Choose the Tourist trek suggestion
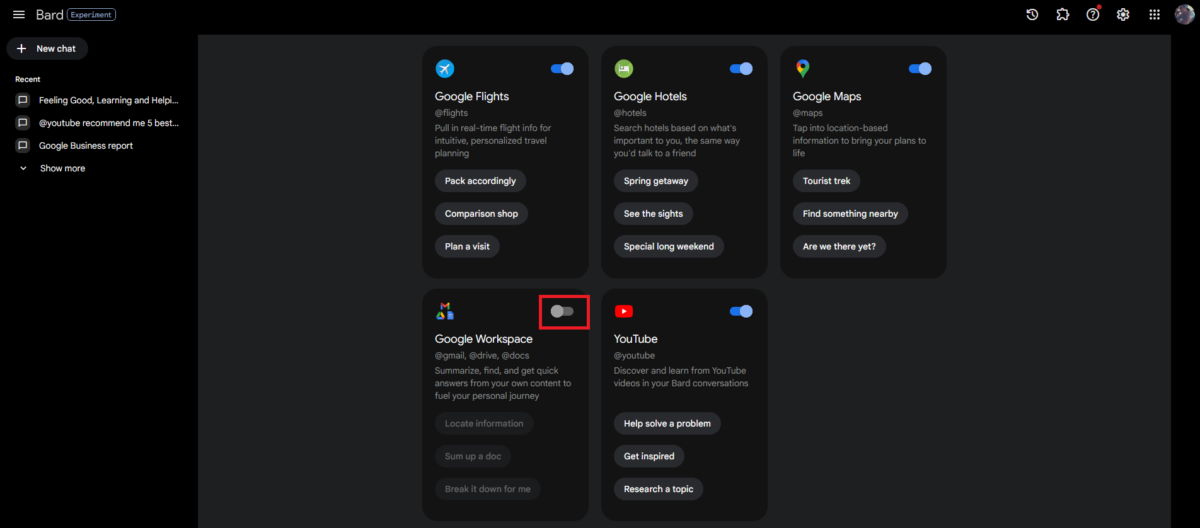The image size is (1200, 528). click(827, 181)
